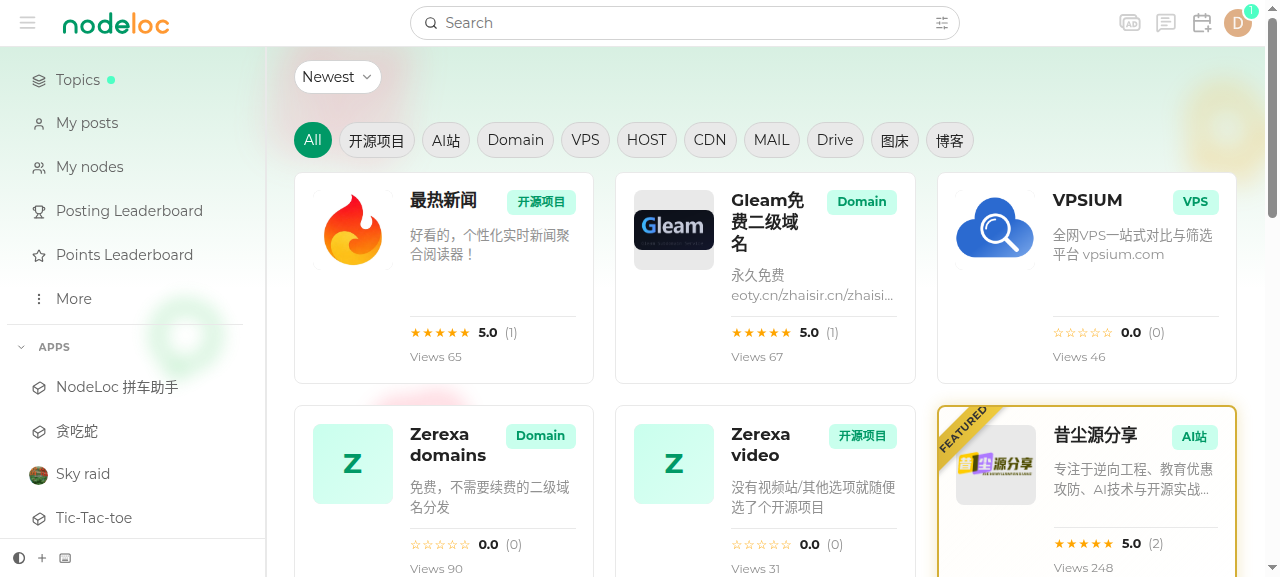The image size is (1280, 577).
Task: Select the HOST category filter
Action: 647,140
